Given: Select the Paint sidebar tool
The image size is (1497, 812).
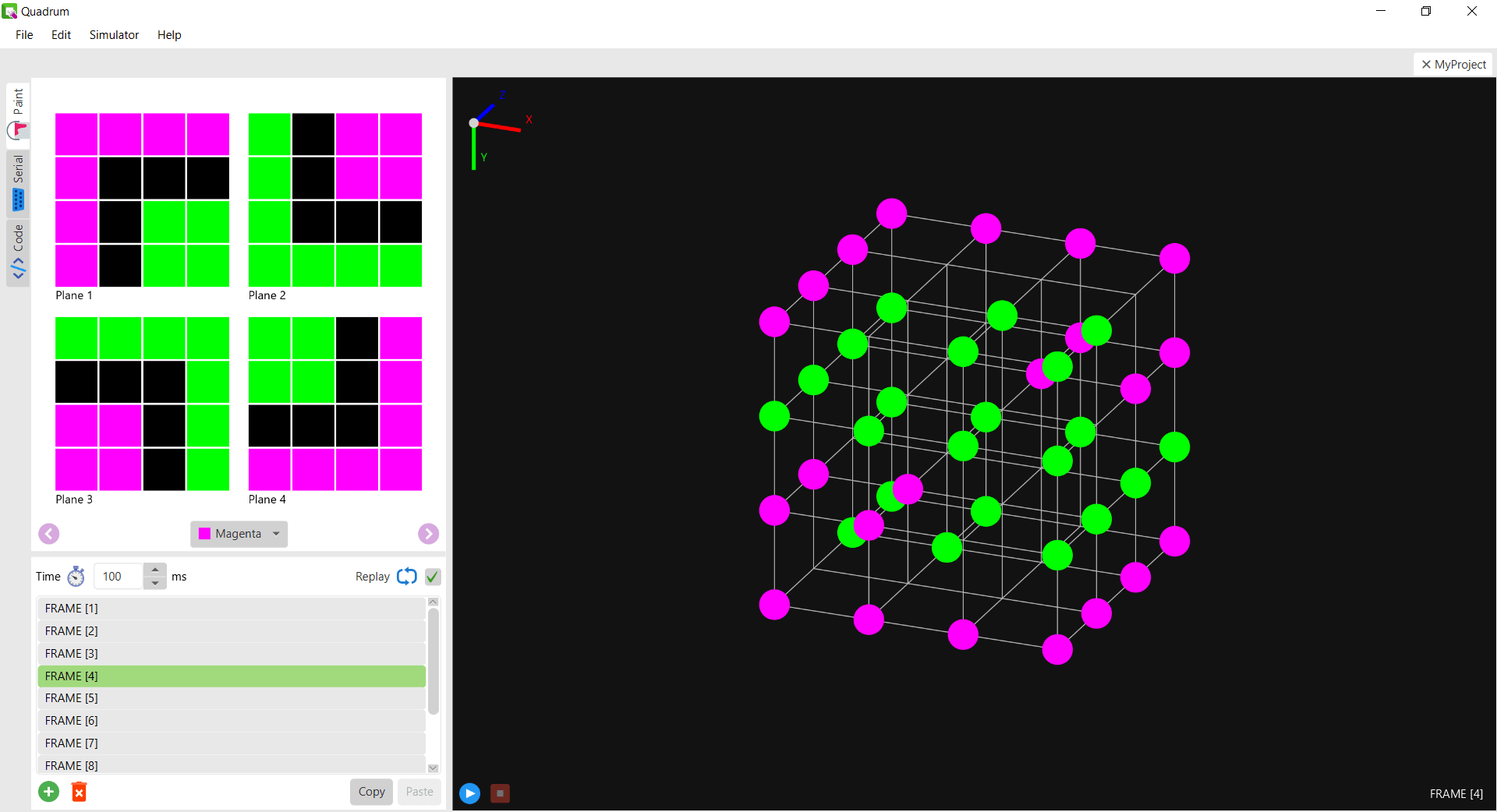Looking at the screenshot, I should tap(17, 102).
